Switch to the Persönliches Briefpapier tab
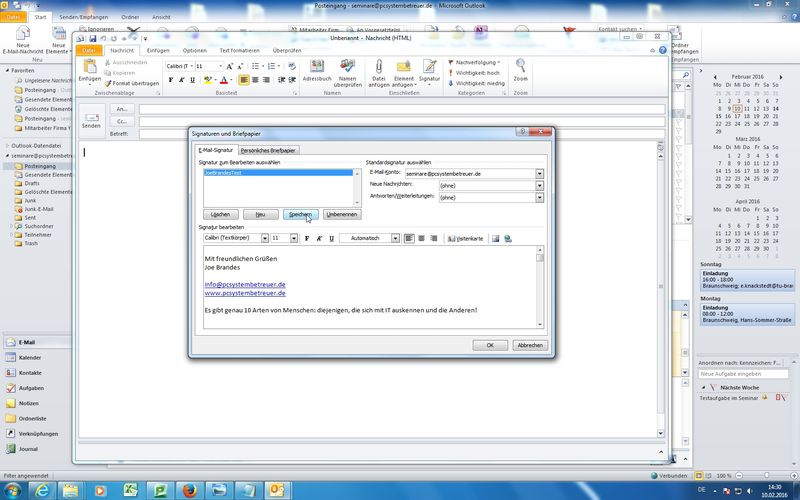This screenshot has height=500, width=800. [x=269, y=150]
